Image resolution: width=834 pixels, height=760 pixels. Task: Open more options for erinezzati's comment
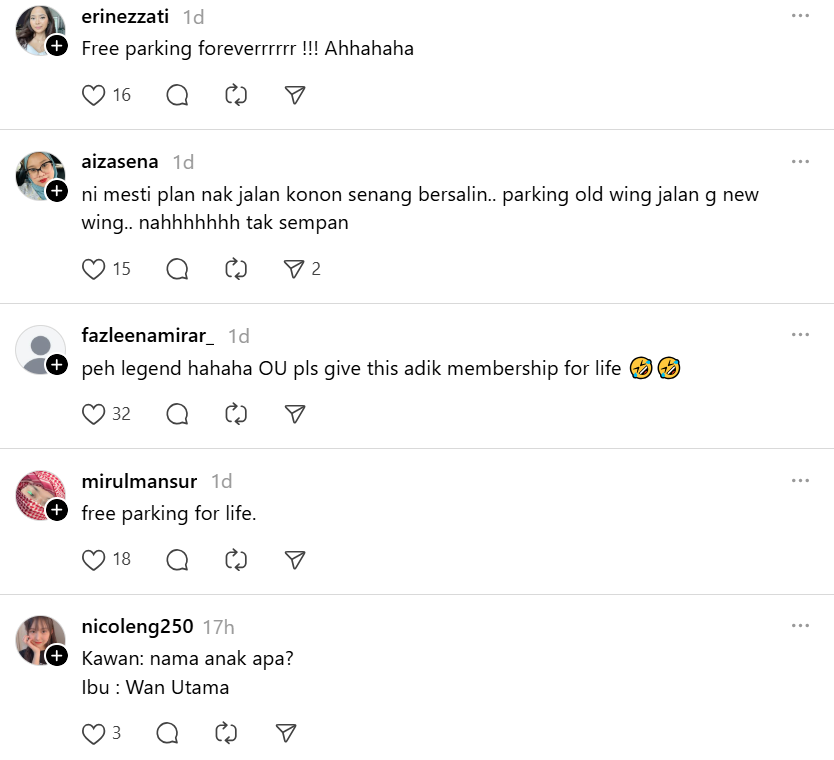[800, 16]
